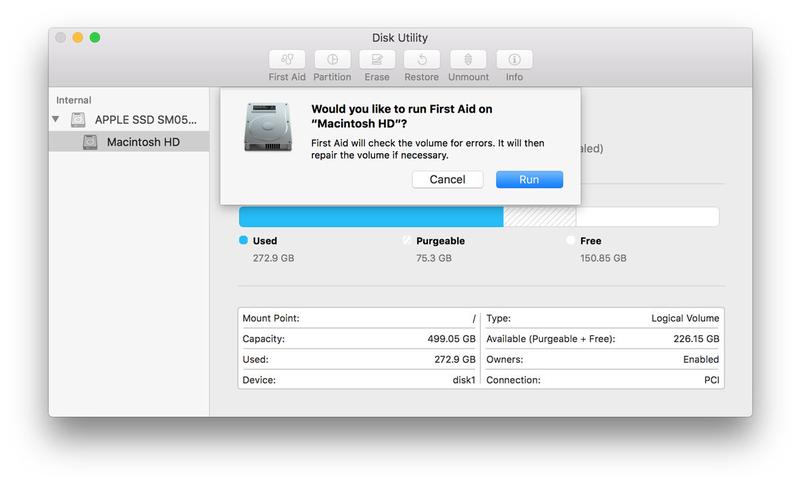800x485 pixels.
Task: Cancel the First Aid dialog
Action: coord(447,179)
